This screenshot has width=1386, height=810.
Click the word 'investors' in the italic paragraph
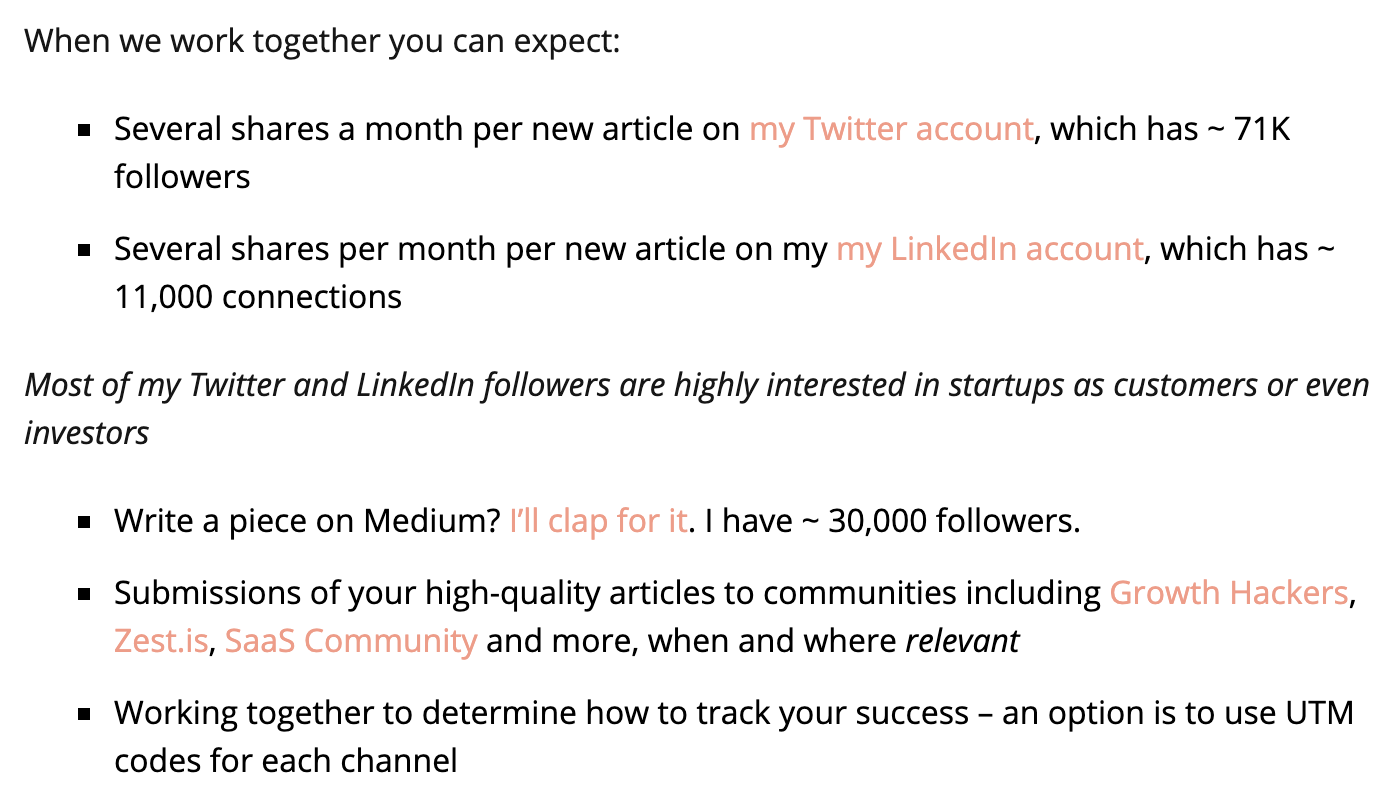coord(87,432)
